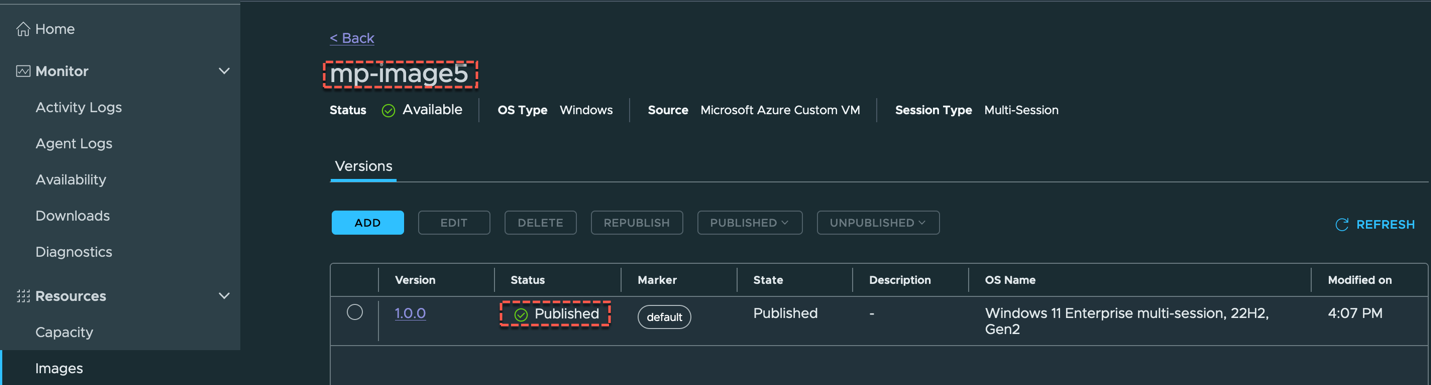Click the default marker badge
This screenshot has width=1431, height=385.
664,317
